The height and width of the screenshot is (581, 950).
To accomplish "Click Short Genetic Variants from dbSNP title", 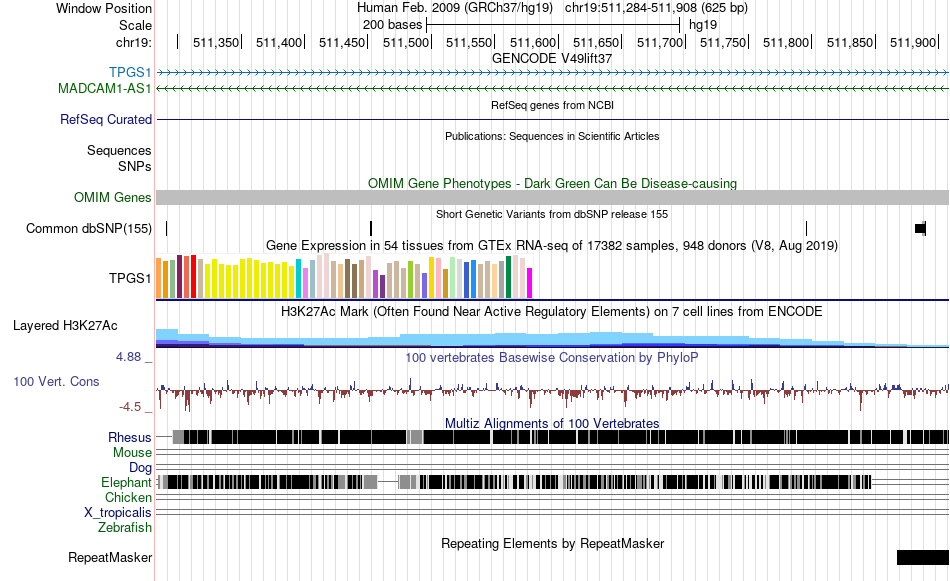I will pyautogui.click(x=552, y=214).
